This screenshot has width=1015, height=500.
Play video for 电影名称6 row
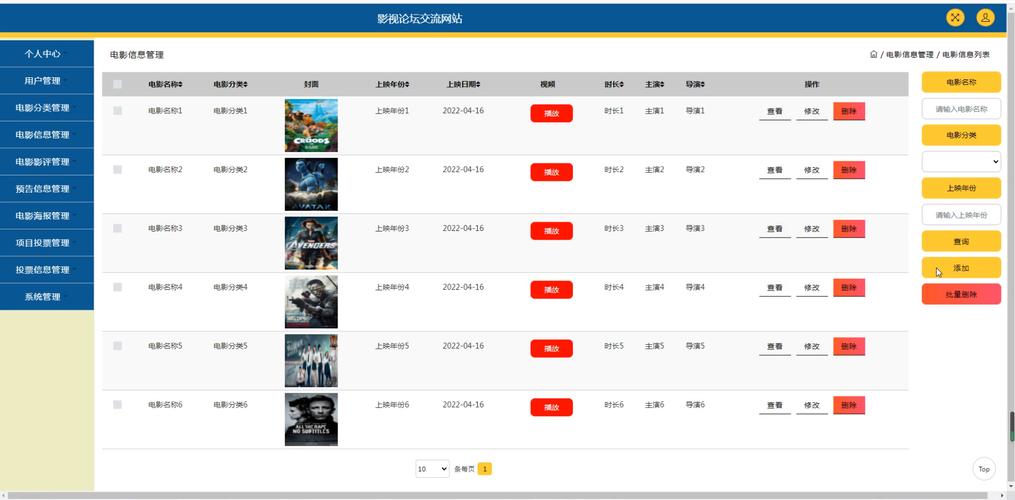(552, 407)
